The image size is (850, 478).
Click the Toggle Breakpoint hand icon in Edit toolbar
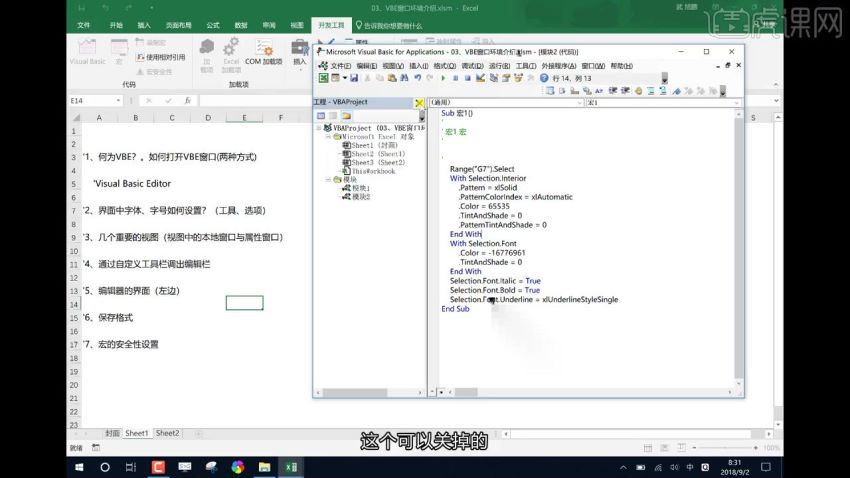(638, 91)
